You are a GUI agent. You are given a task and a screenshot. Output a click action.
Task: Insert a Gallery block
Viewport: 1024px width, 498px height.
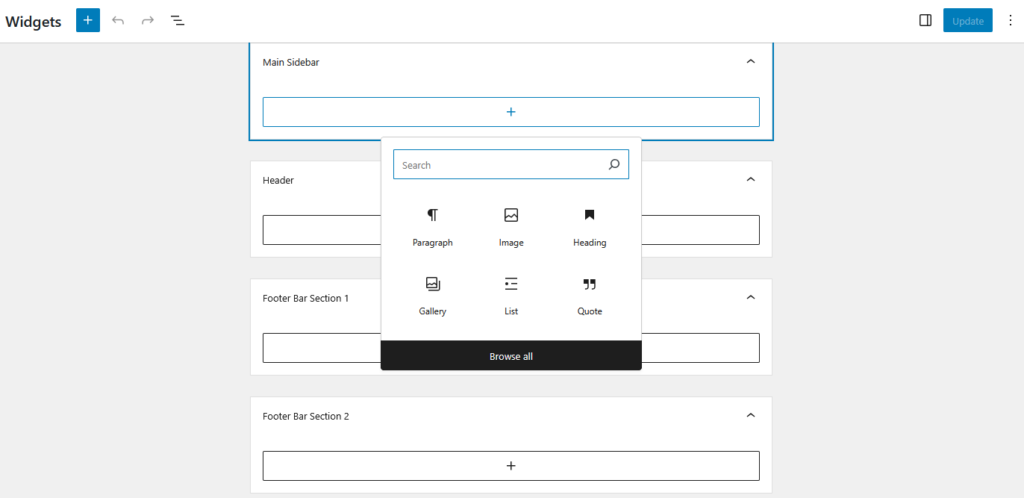coord(432,296)
